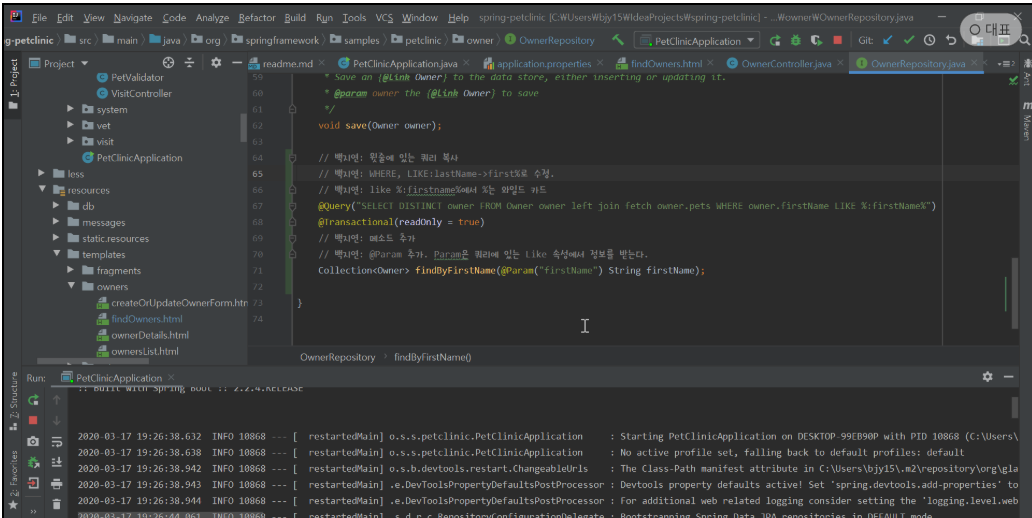
Task: Open Project panel gear settings
Action: click(216, 63)
